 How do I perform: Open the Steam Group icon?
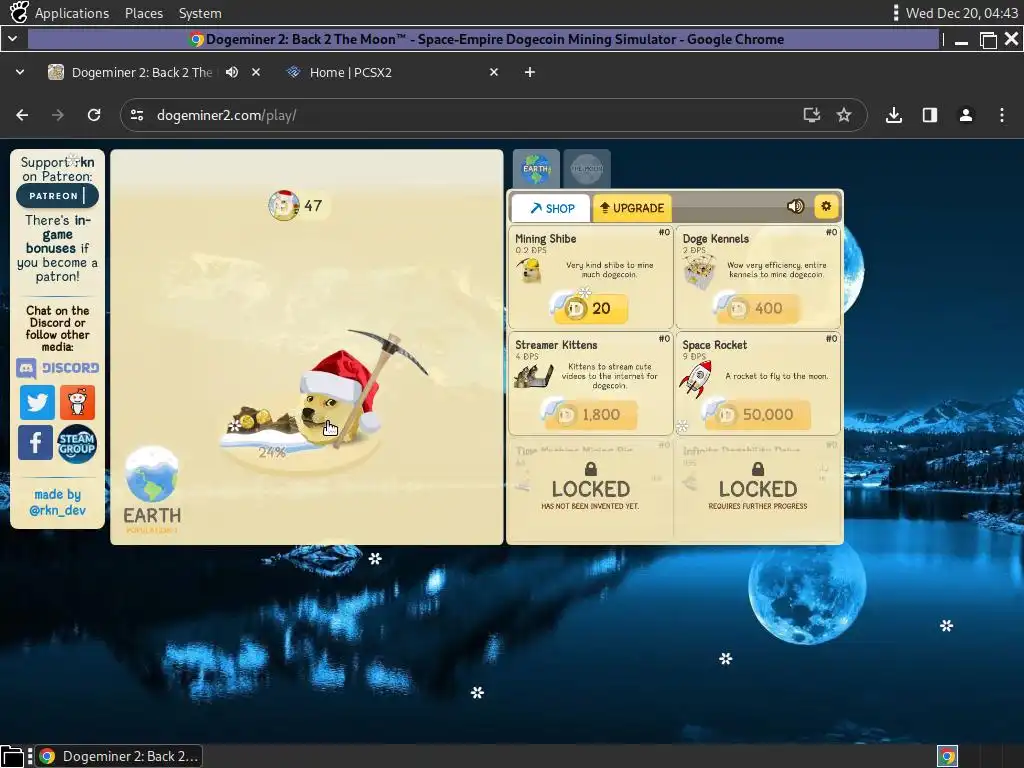[x=76, y=444]
